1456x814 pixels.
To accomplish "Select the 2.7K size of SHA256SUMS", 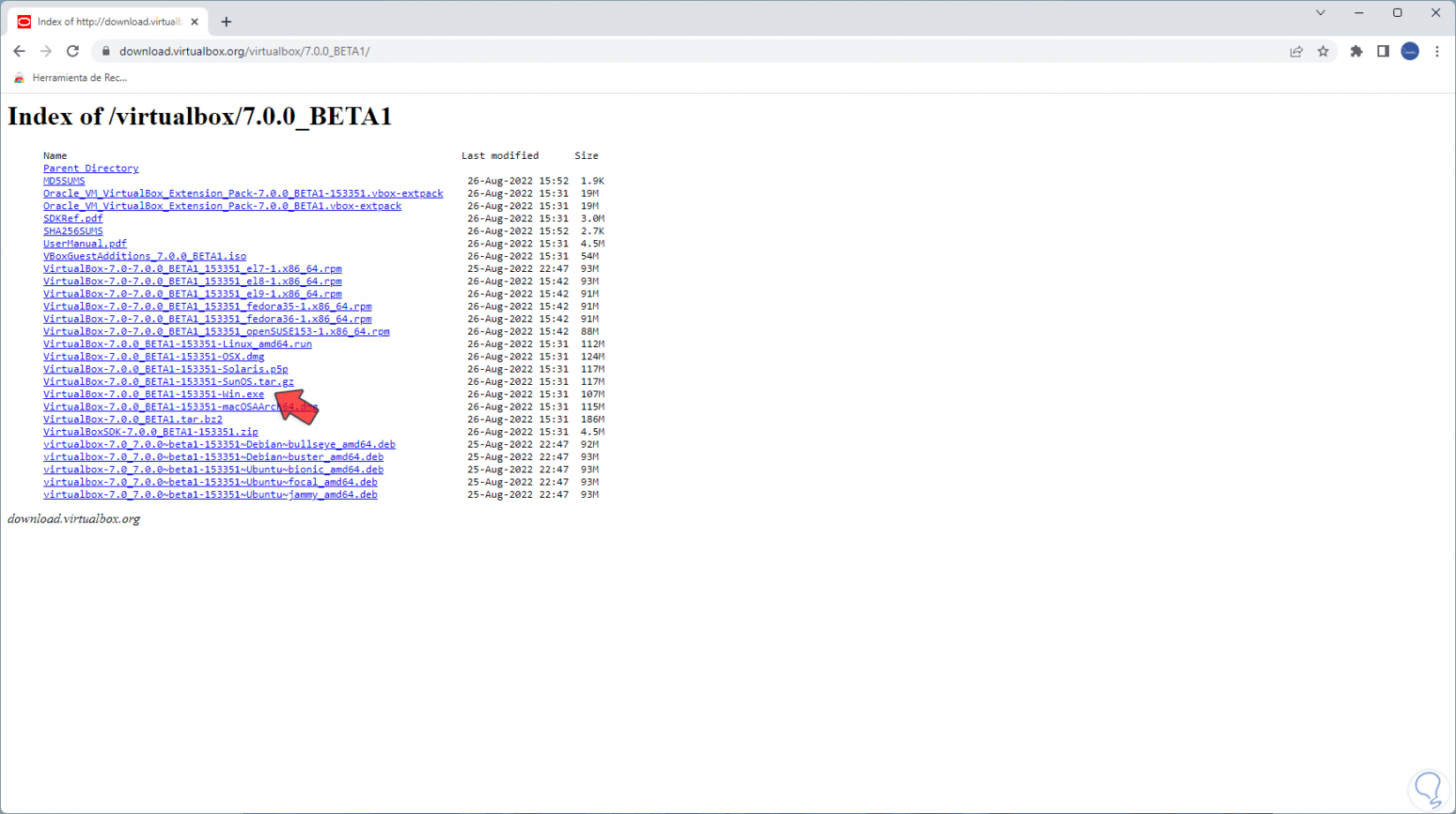I will click(592, 231).
